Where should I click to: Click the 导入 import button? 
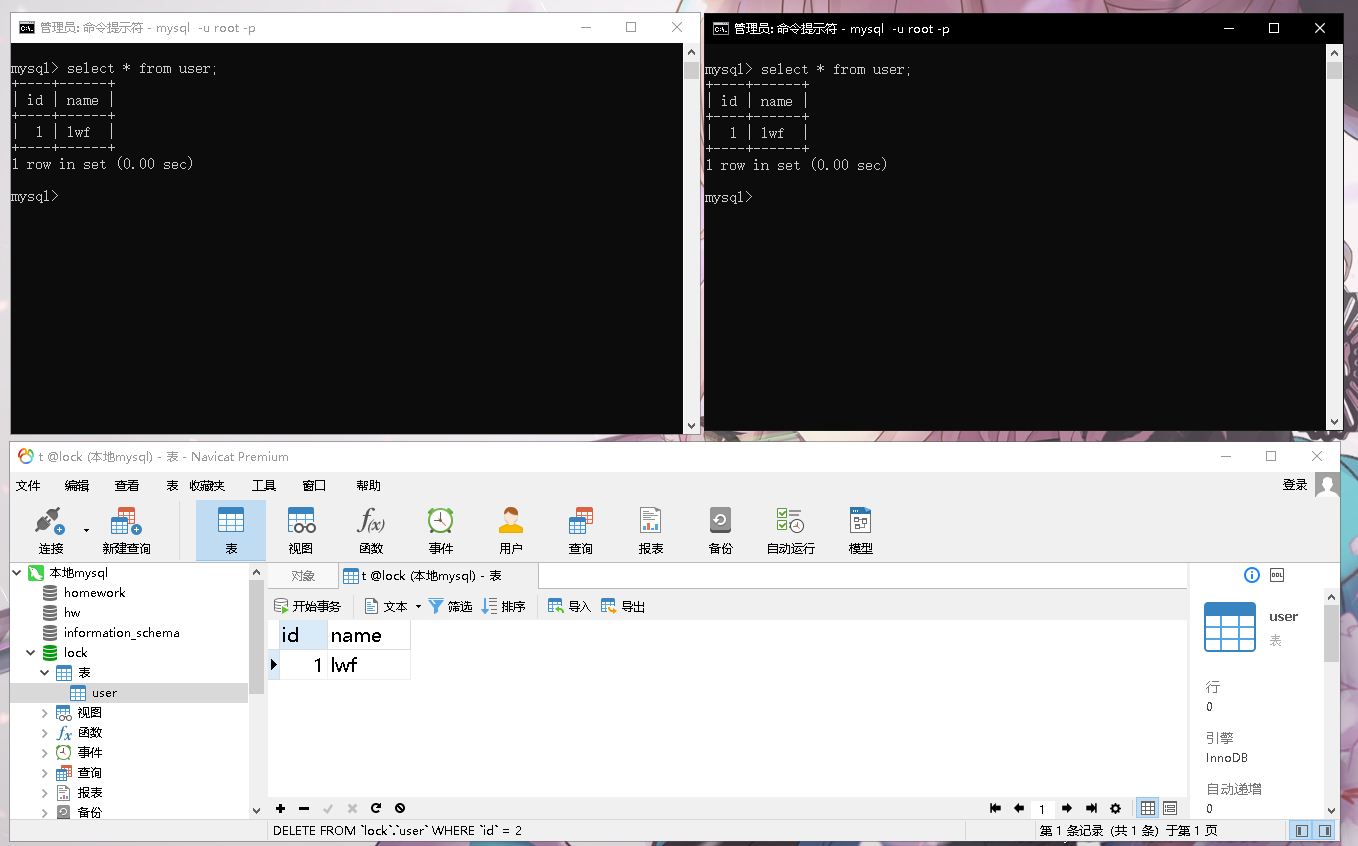(x=570, y=606)
